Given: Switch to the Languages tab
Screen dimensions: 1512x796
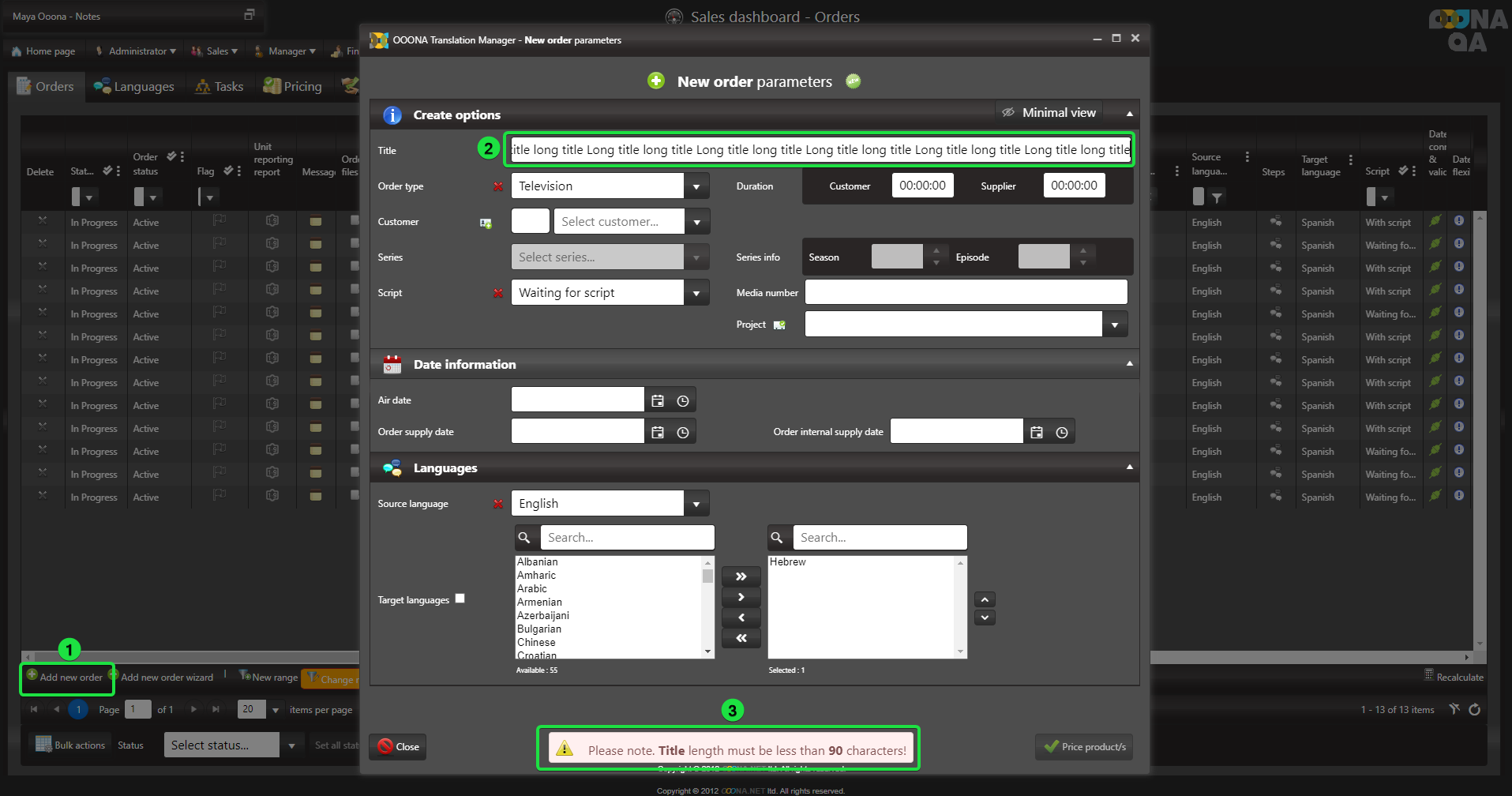Looking at the screenshot, I should [134, 87].
